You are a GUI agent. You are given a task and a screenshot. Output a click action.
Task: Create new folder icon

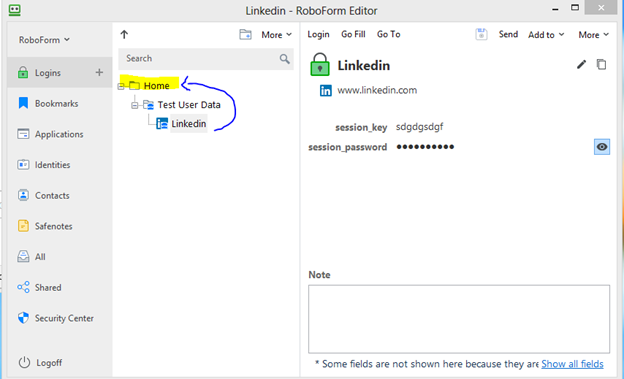pos(245,35)
